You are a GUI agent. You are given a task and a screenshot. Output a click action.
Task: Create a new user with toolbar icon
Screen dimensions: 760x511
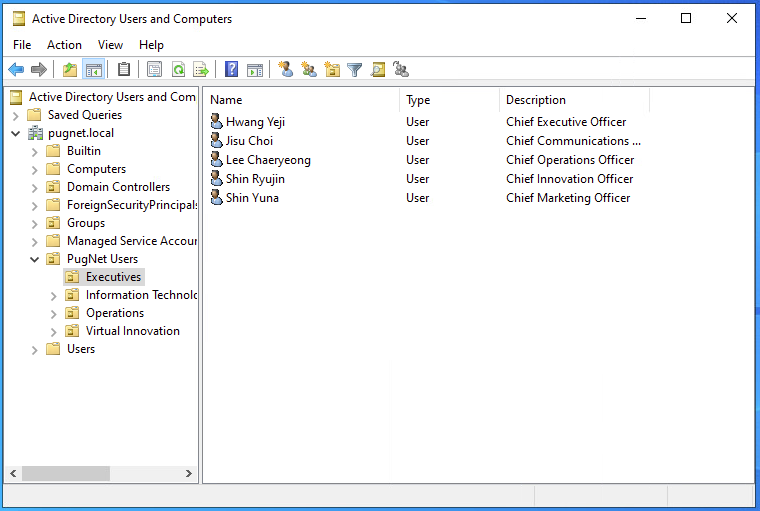(x=285, y=70)
